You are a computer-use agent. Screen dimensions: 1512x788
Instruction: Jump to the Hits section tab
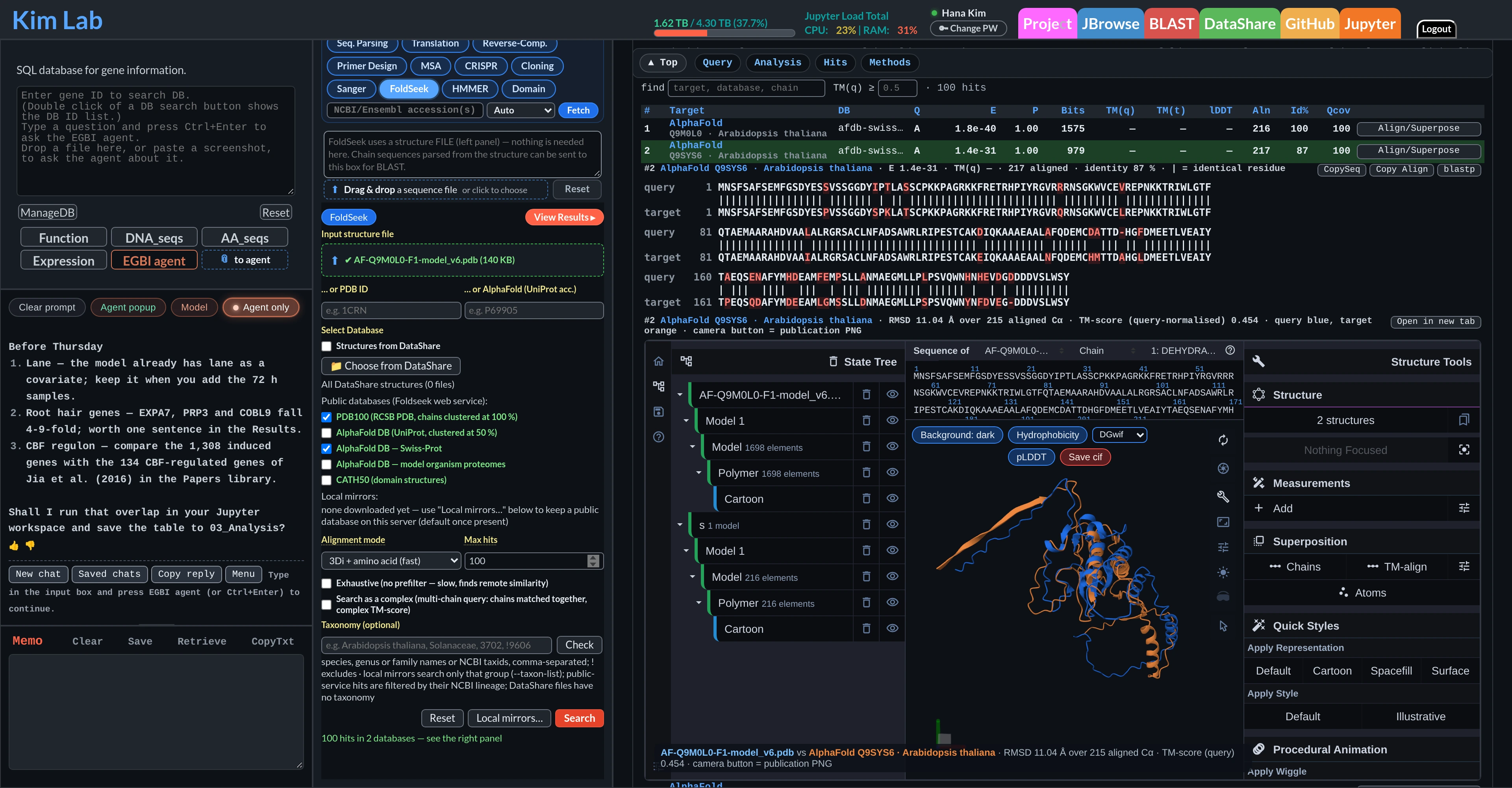point(835,62)
